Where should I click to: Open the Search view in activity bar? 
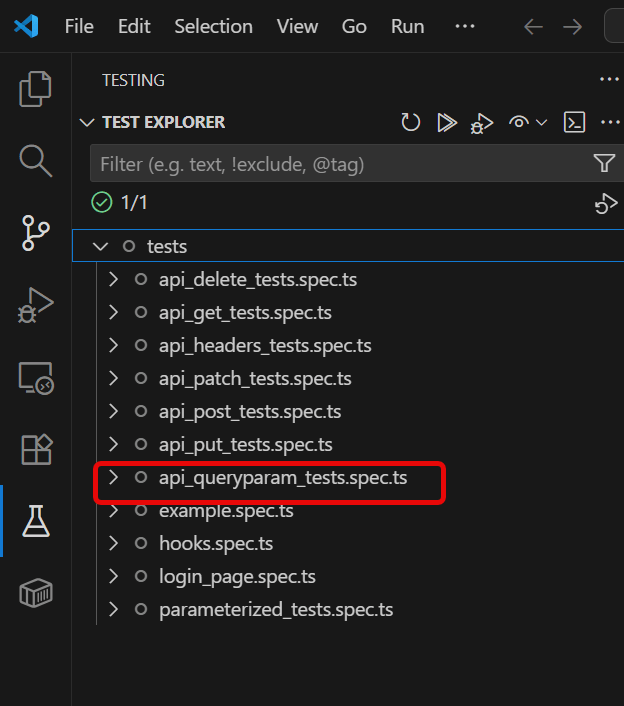click(35, 160)
